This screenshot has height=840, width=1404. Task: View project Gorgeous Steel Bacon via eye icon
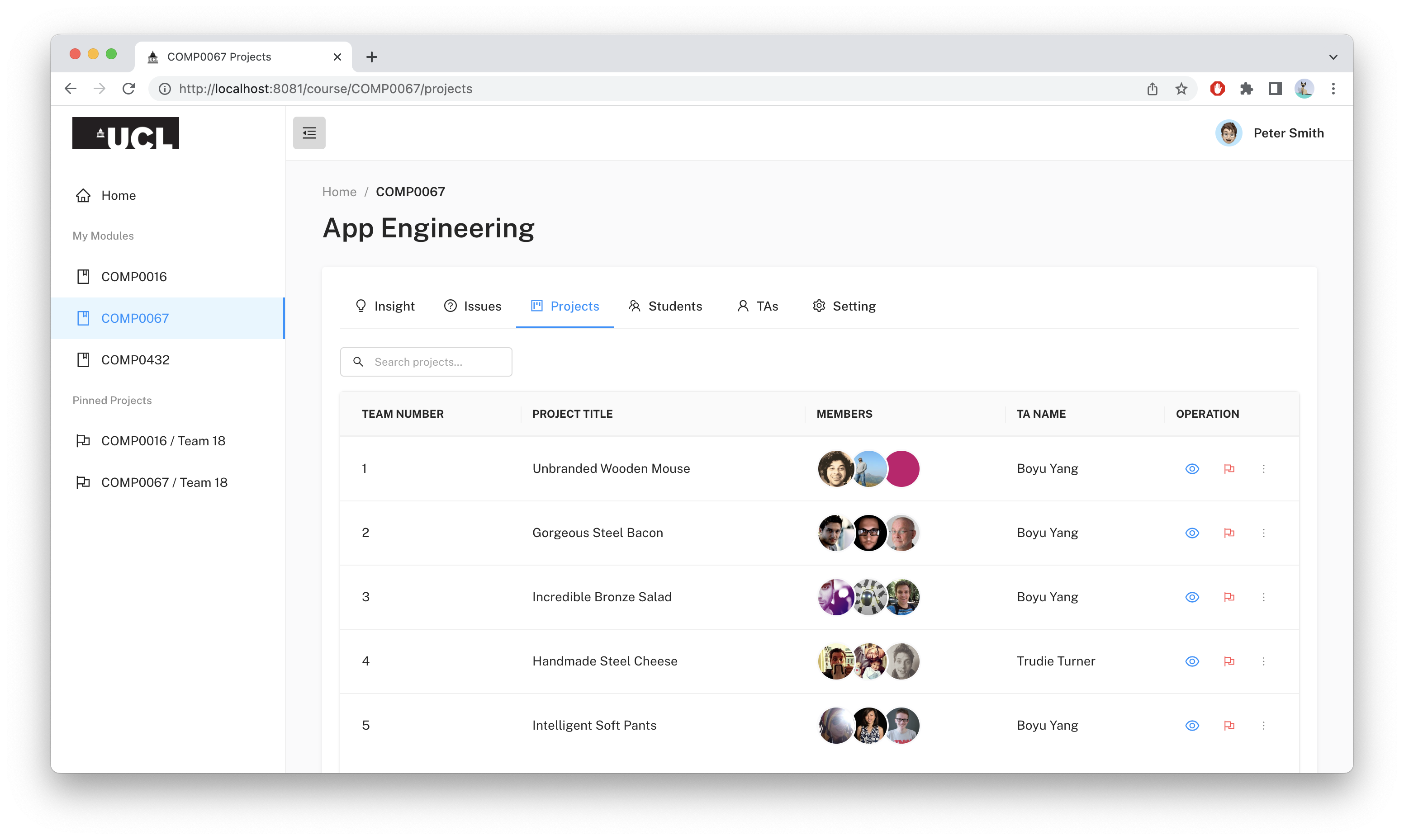(1192, 533)
